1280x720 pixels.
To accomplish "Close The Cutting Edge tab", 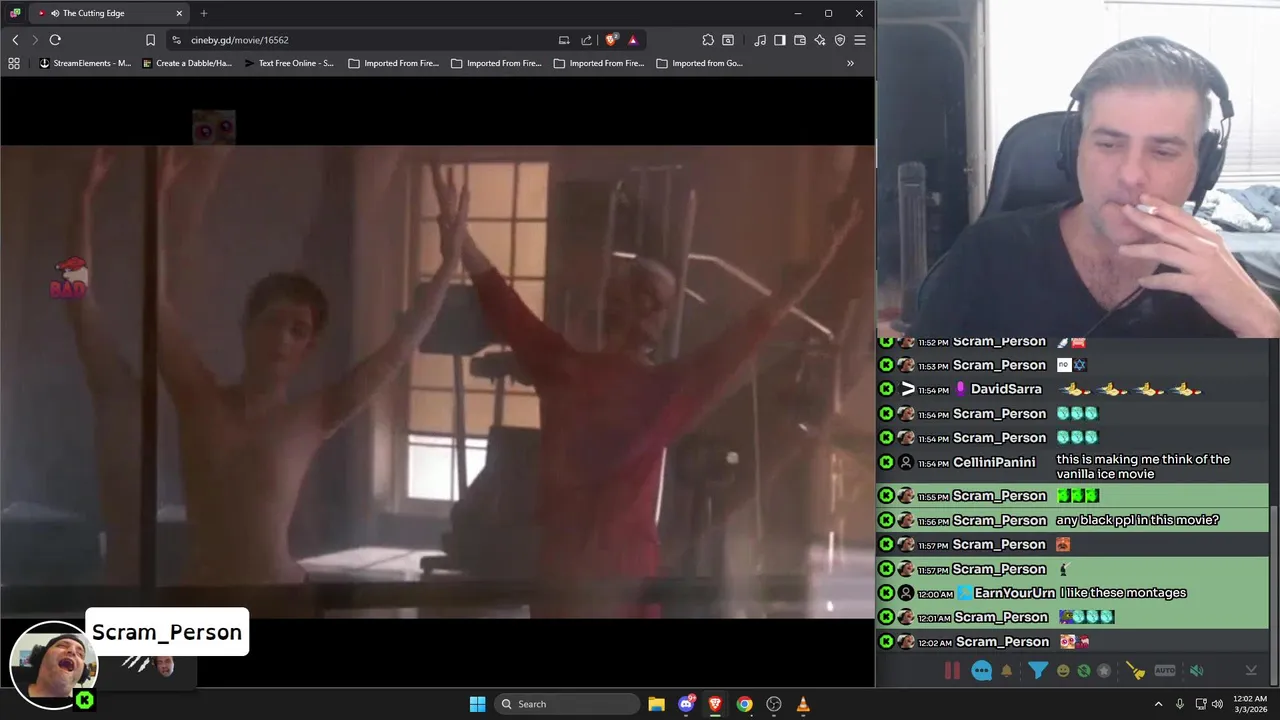I will 179,13.
